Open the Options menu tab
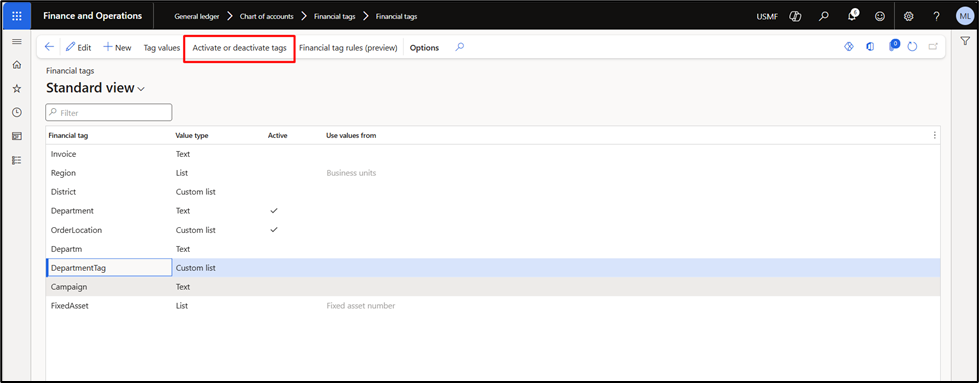This screenshot has width=979, height=383. [x=424, y=47]
